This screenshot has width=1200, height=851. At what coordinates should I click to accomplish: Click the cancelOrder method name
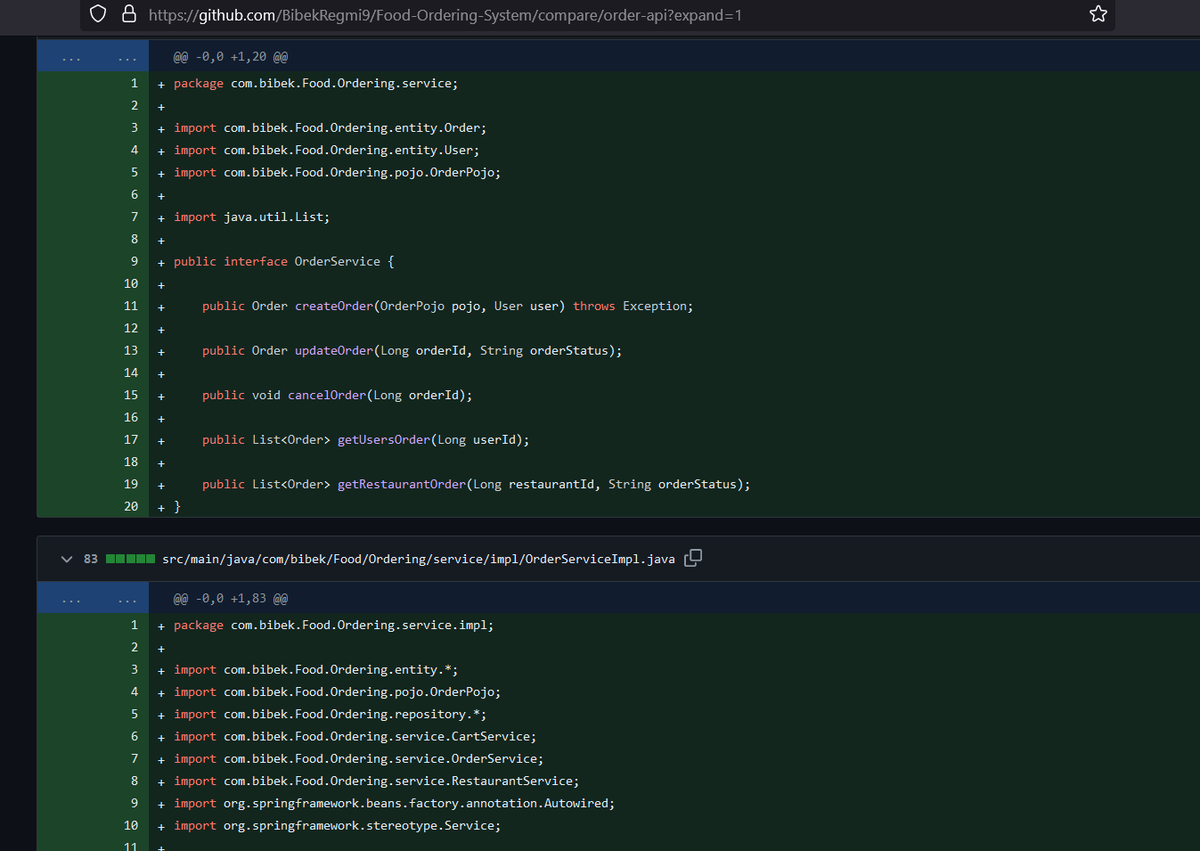tap(327, 395)
